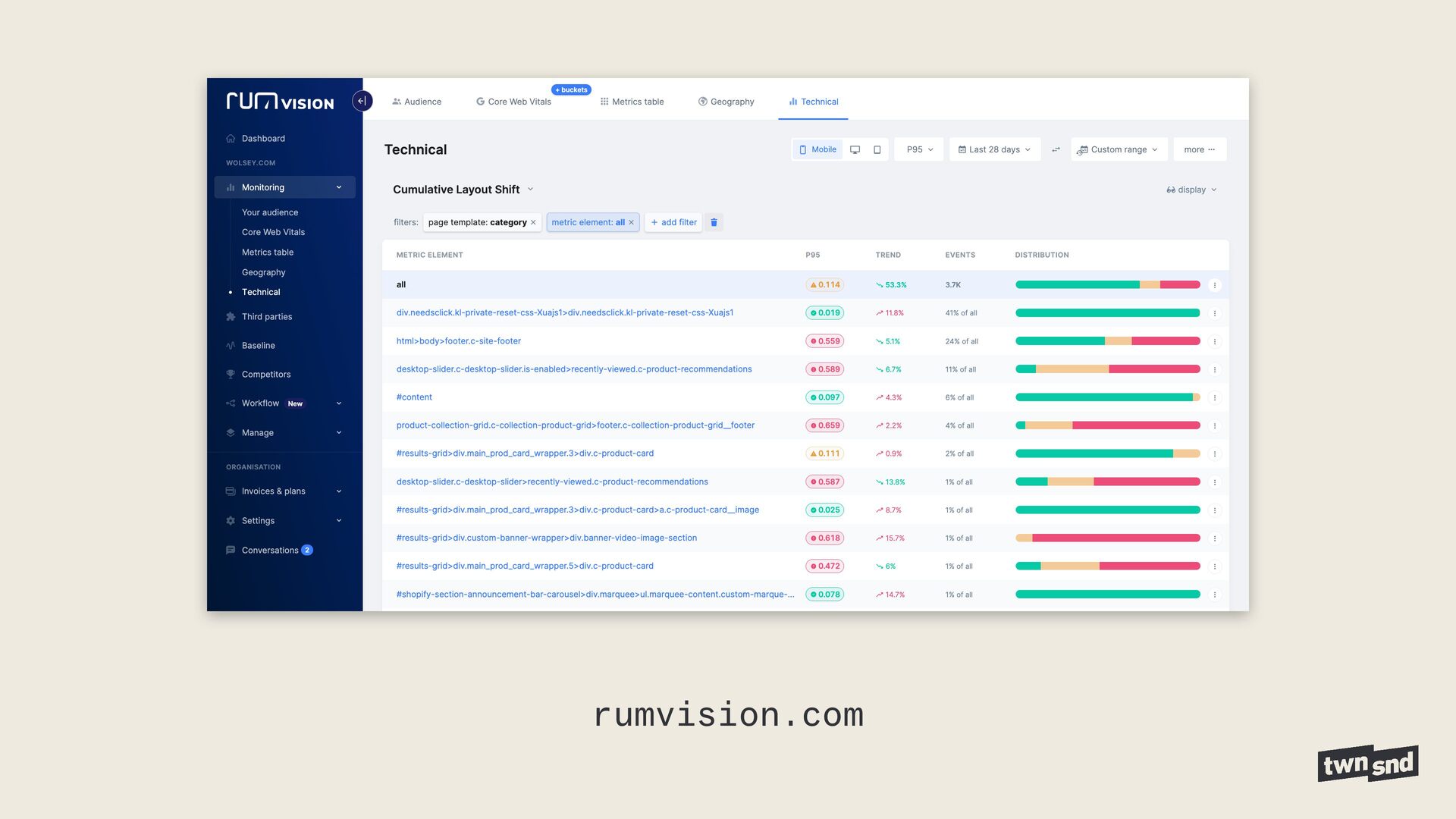This screenshot has width=1456, height=819.
Task: Open Third parties in the sidebar
Action: tap(266, 317)
